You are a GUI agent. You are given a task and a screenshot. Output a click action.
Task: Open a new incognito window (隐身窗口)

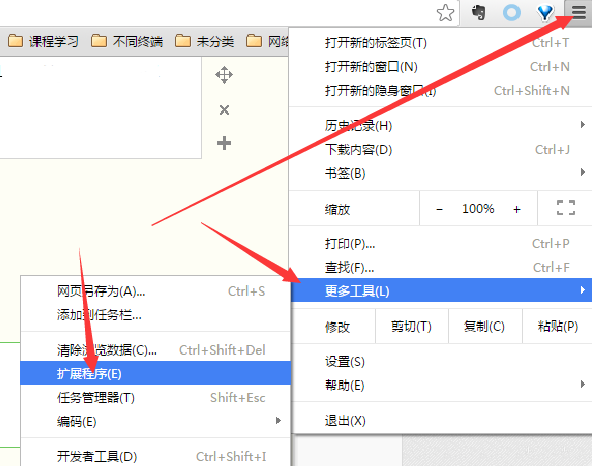tap(441, 91)
